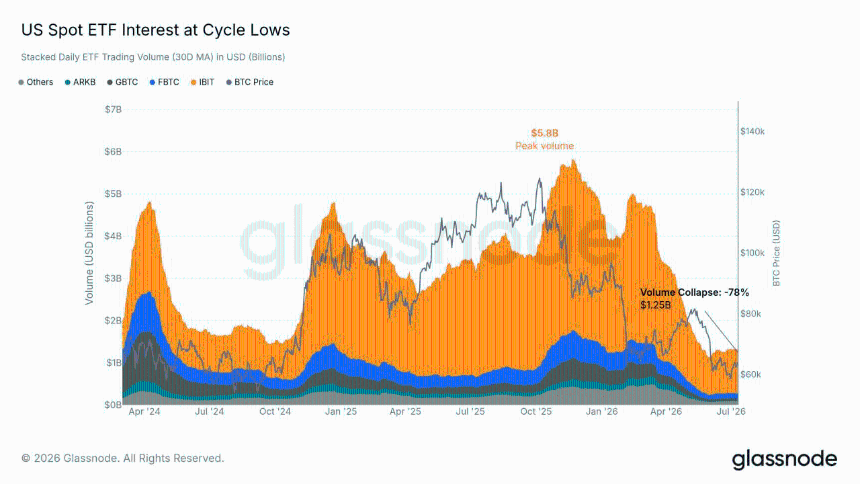
Task: Click the Glassnode copyright notice text
Action: pyautogui.click(x=123, y=458)
